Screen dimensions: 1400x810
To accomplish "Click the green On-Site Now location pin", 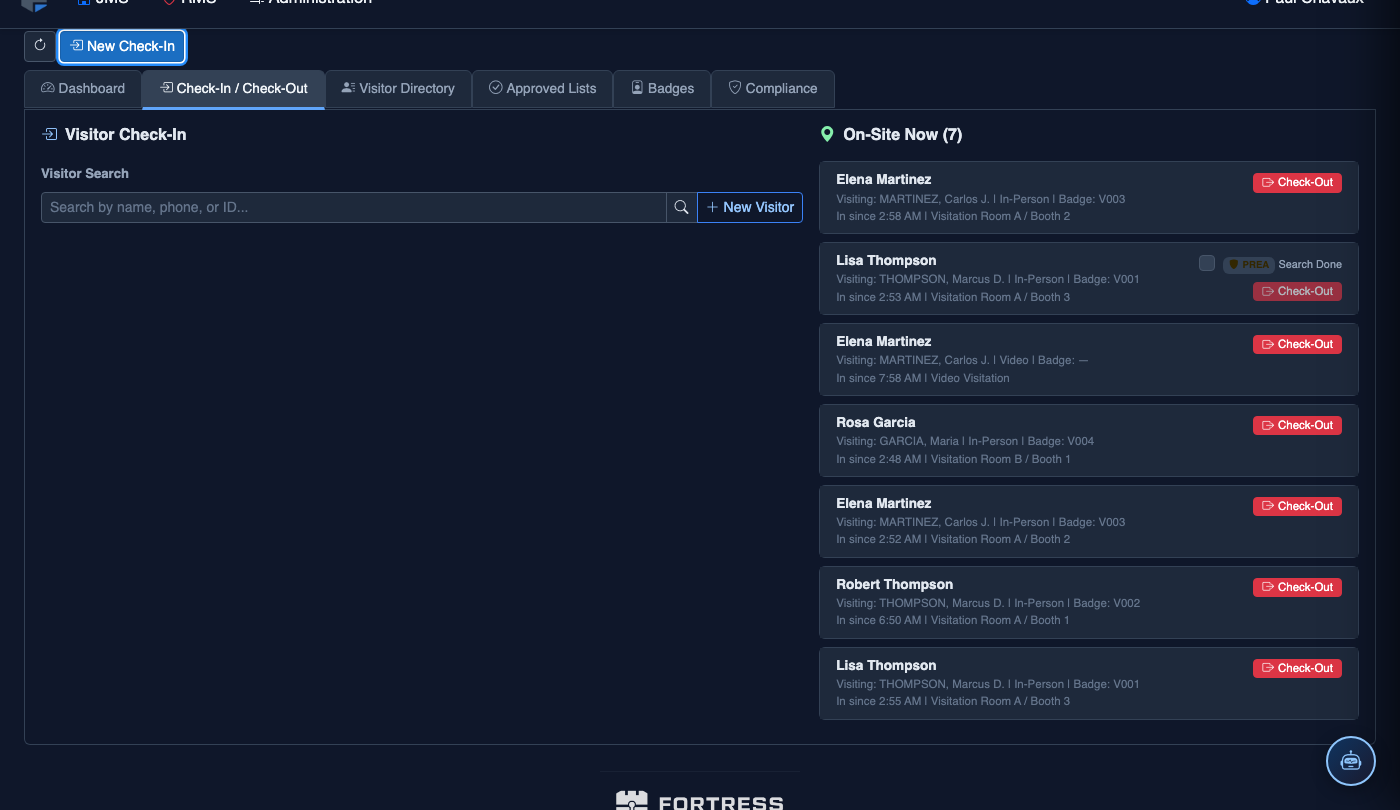I will [x=827, y=134].
